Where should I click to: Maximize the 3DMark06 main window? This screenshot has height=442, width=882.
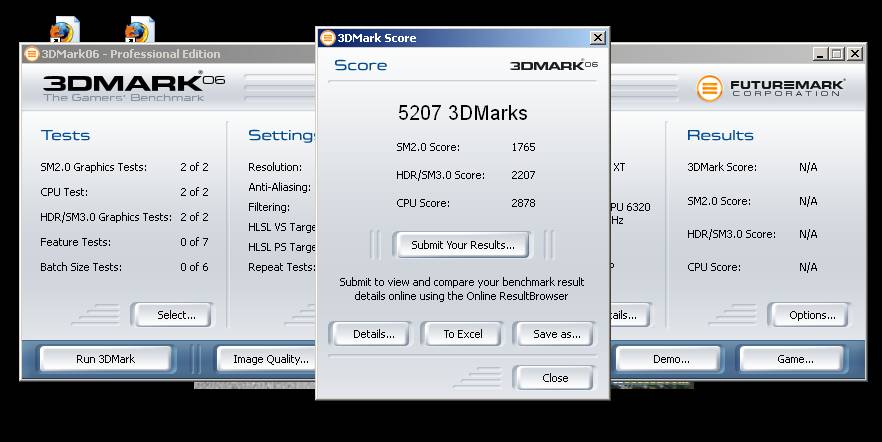coord(837,54)
